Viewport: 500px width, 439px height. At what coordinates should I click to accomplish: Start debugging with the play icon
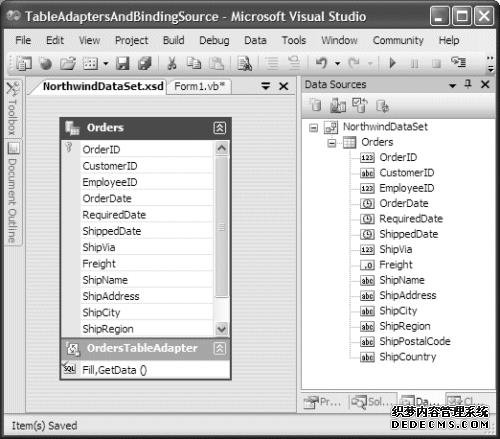393,63
